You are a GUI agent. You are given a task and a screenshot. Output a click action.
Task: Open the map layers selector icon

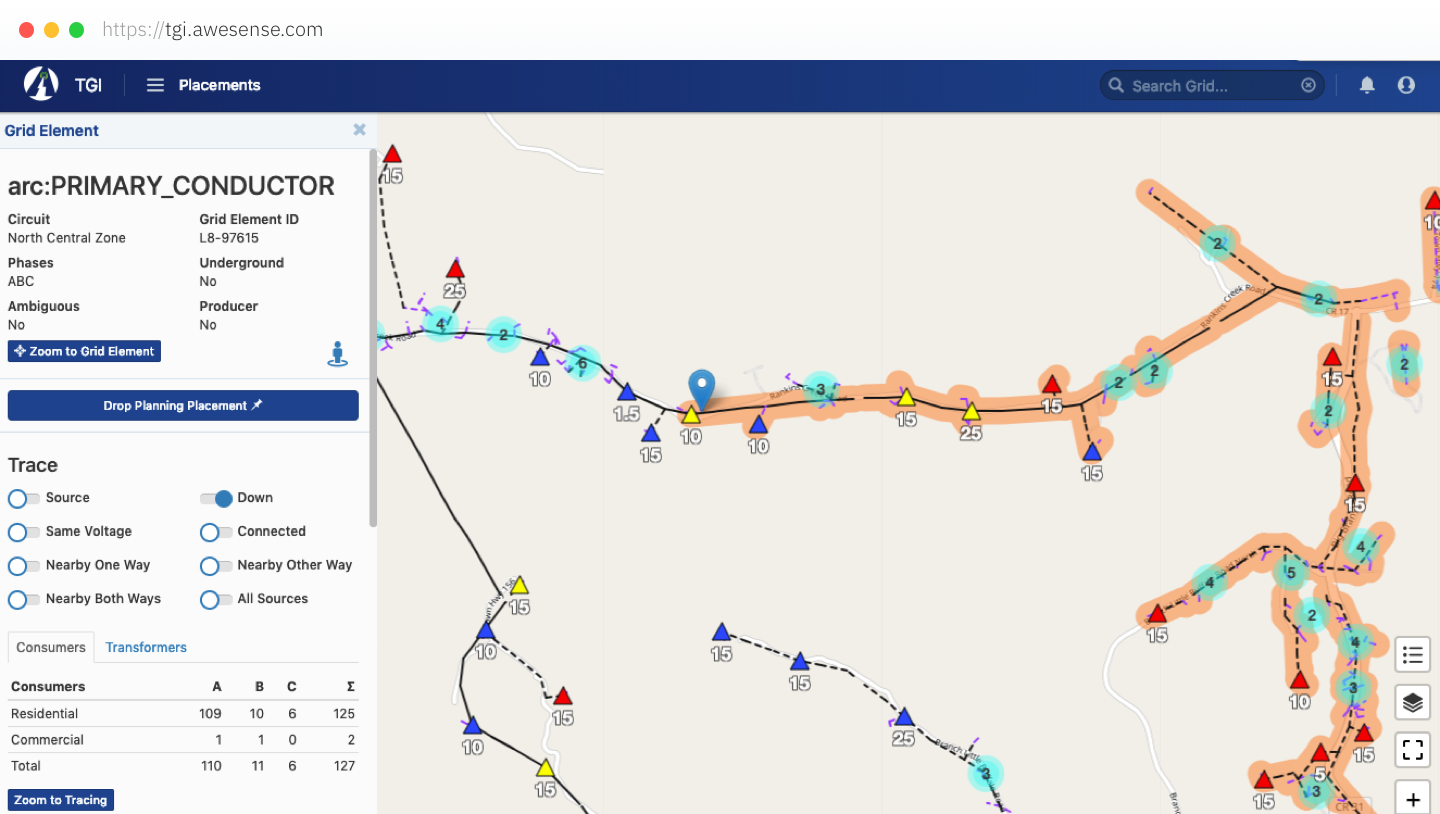(1412, 702)
